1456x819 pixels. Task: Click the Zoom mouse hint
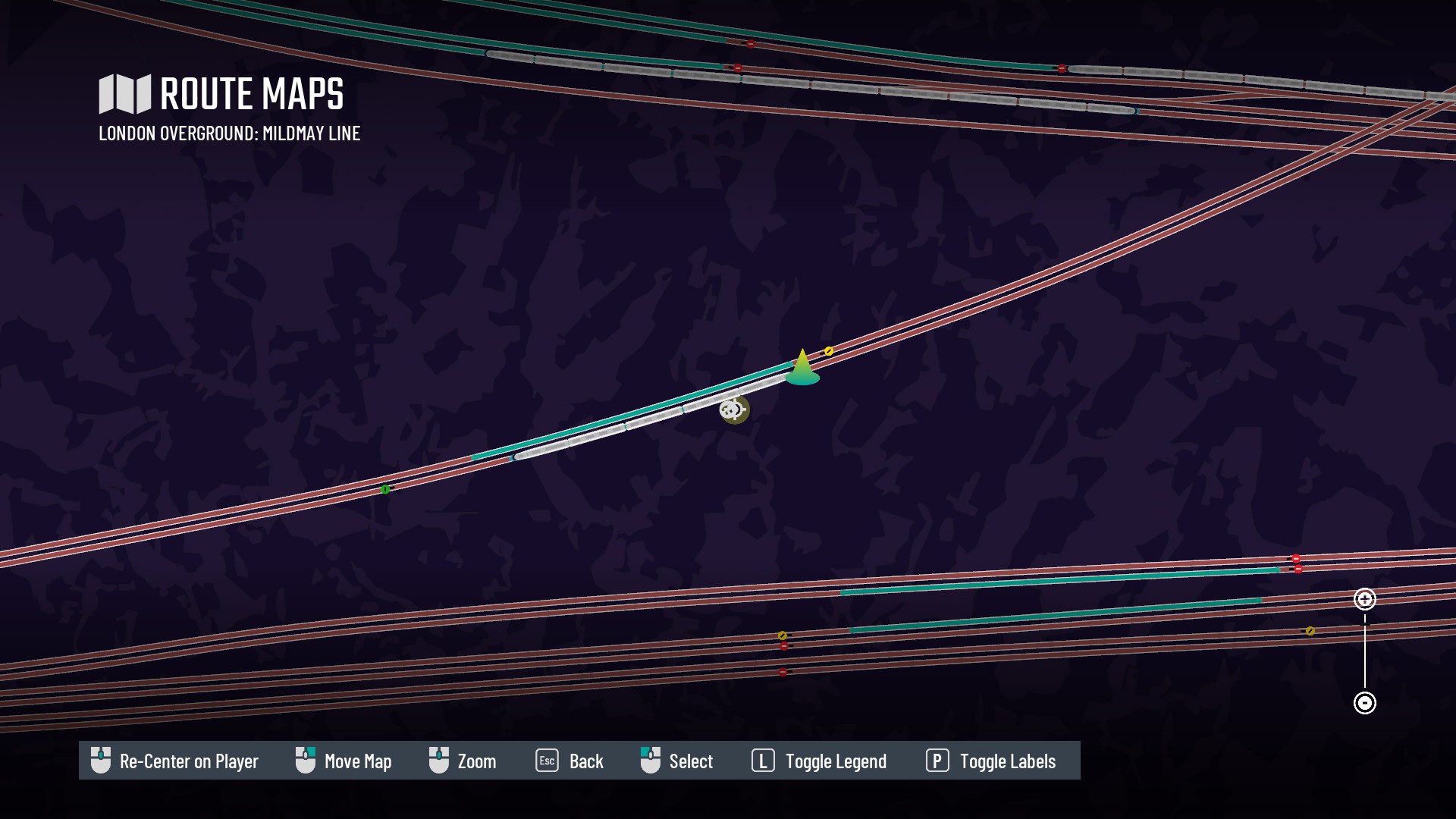click(463, 761)
